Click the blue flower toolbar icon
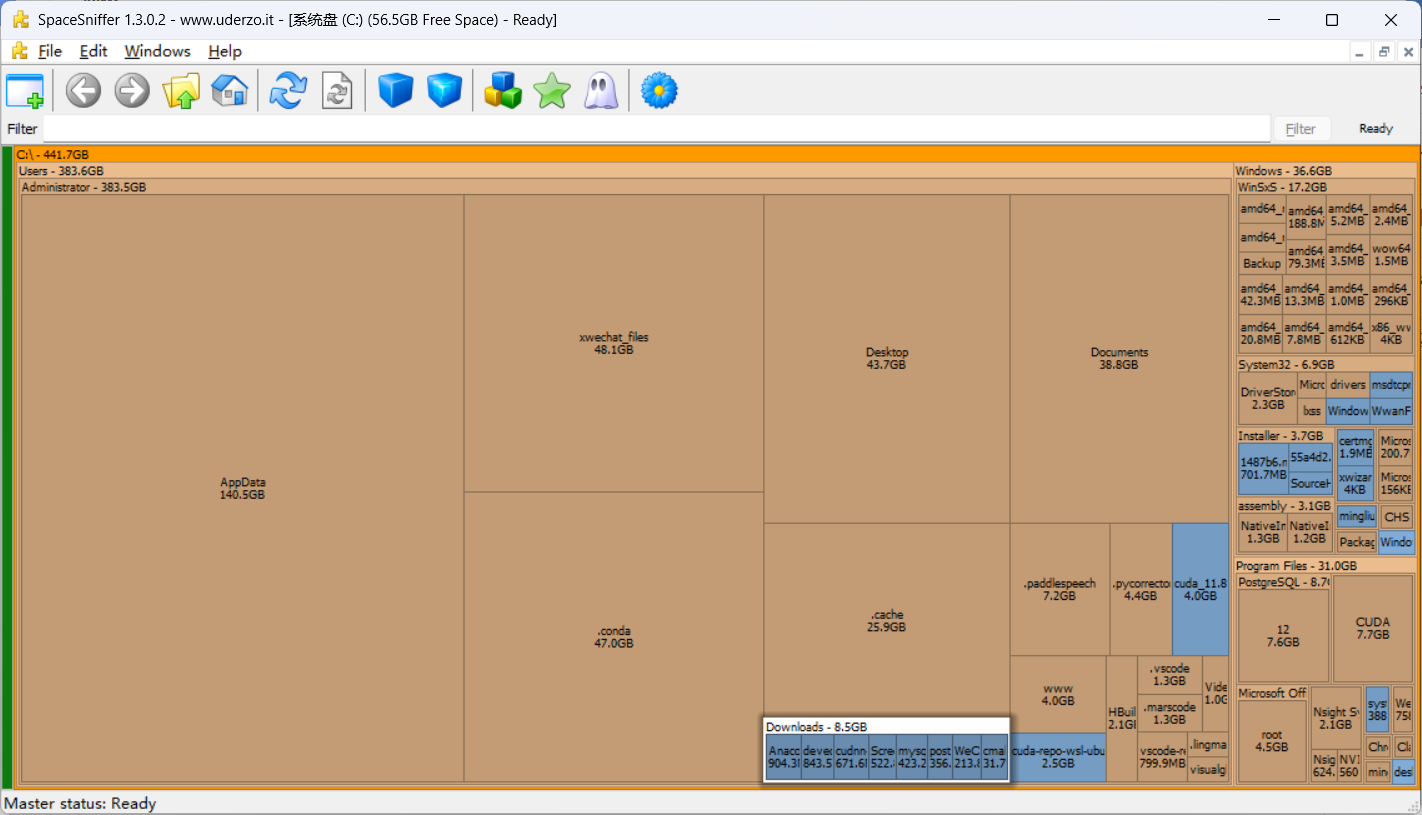This screenshot has width=1422, height=815. click(659, 91)
